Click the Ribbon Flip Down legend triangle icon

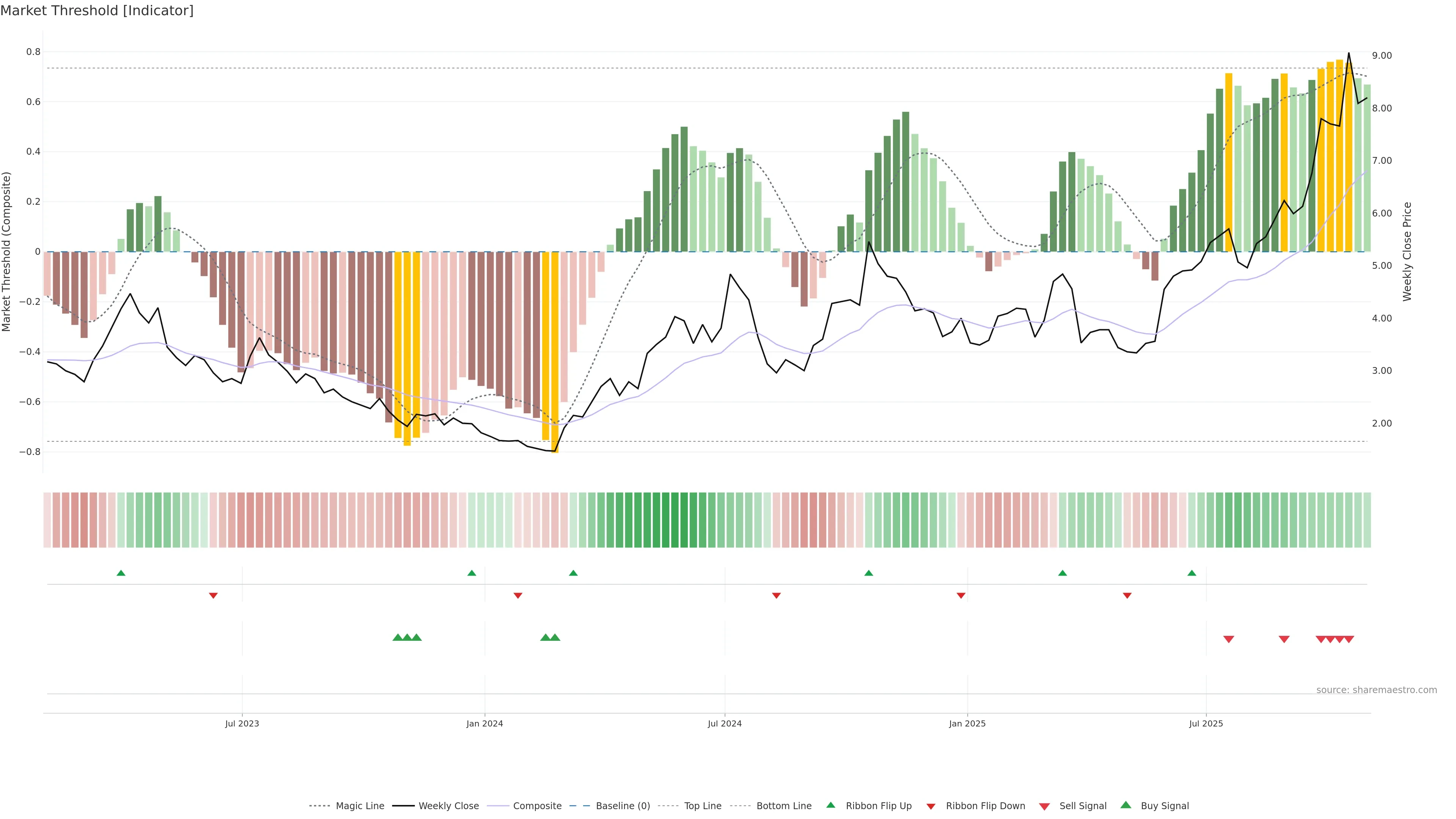coord(931,806)
